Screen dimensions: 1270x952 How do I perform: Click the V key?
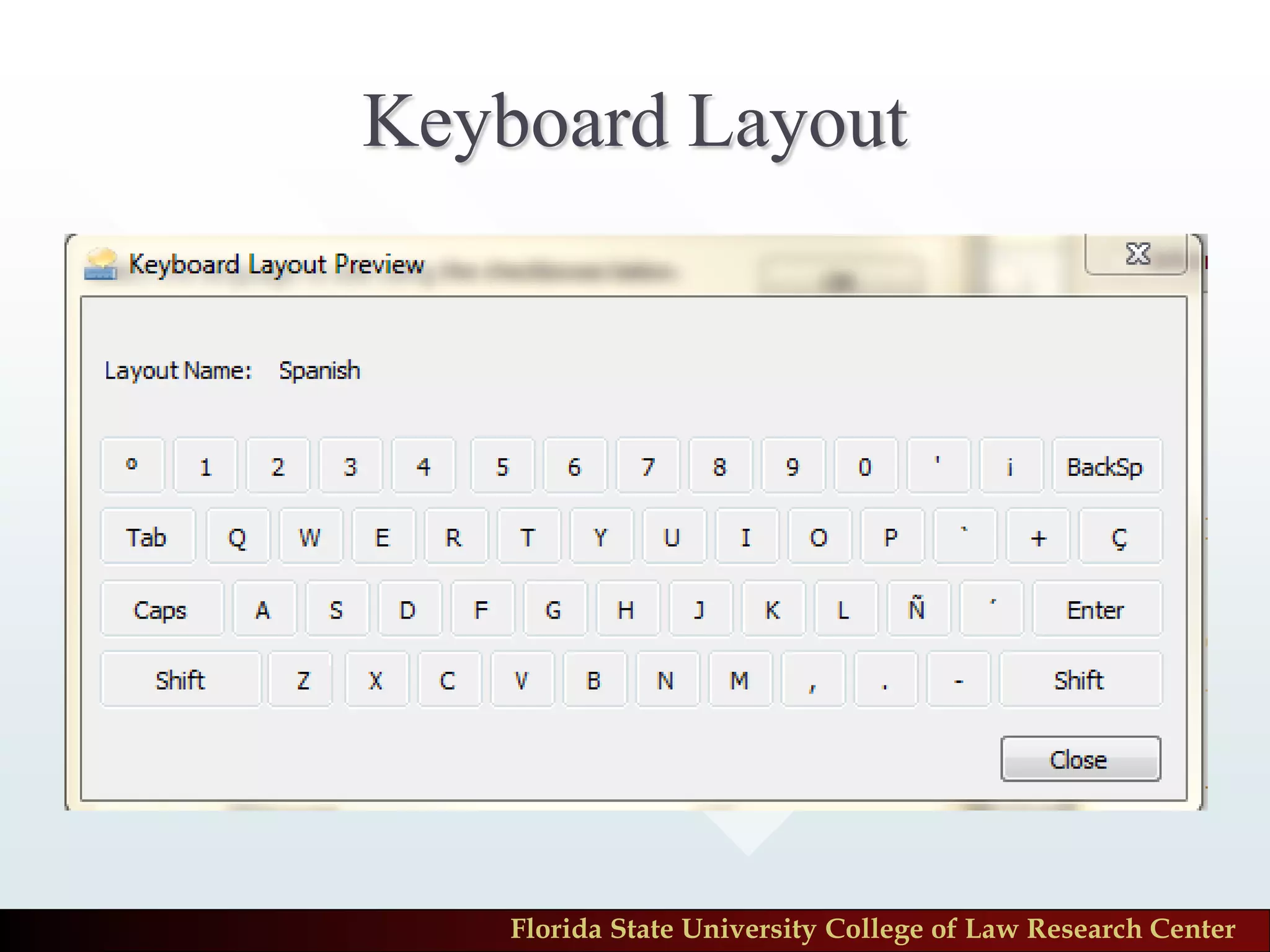[522, 679]
